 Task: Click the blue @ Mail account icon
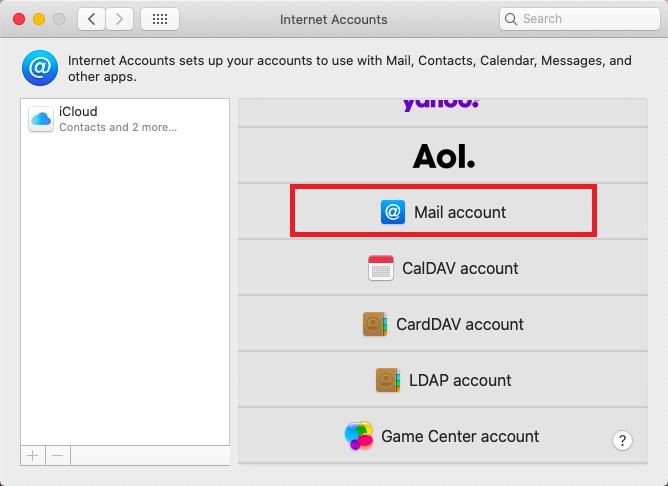[x=393, y=212]
